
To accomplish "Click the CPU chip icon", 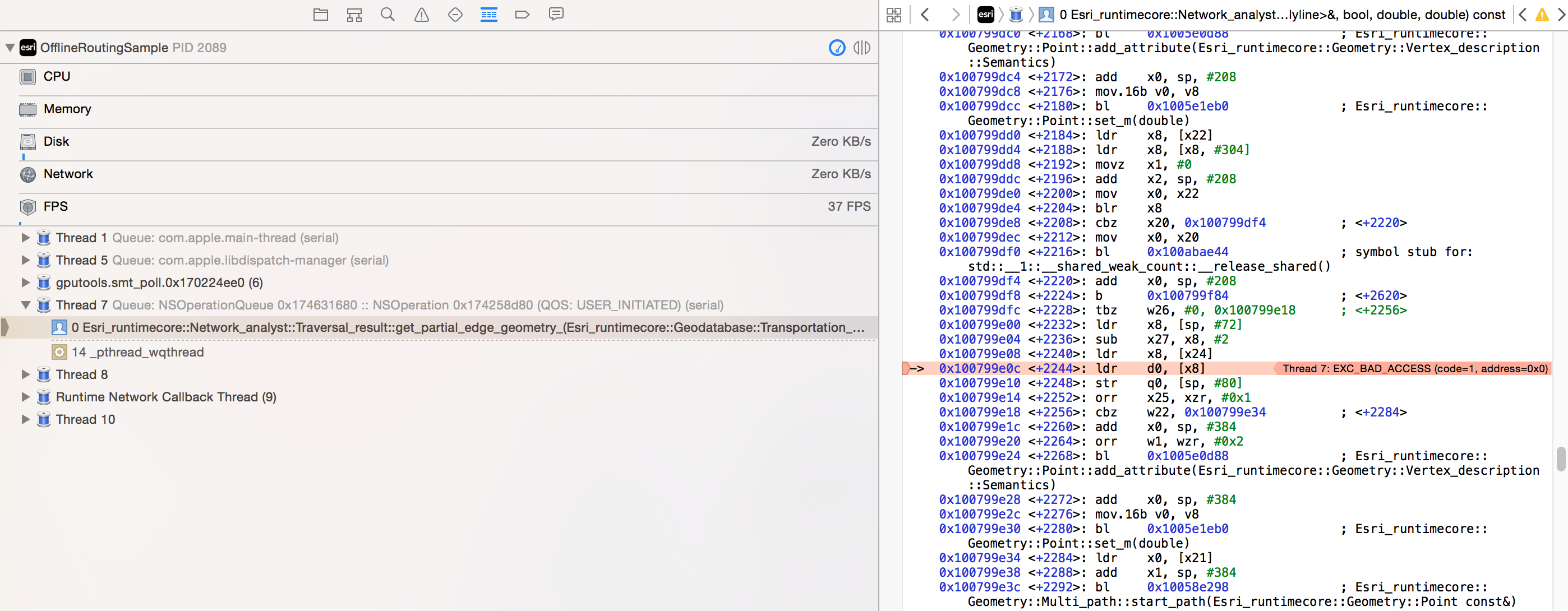I will 27,77.
